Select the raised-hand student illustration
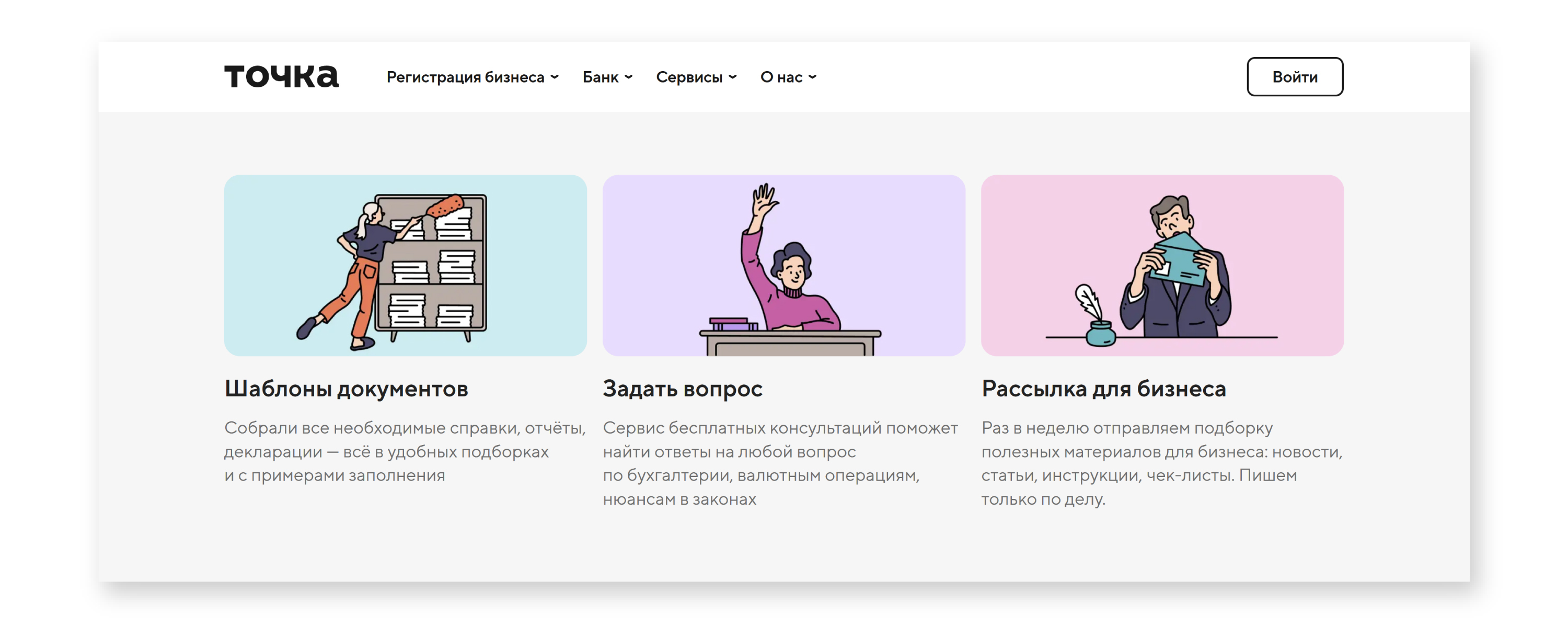1568x637 pixels. [x=784, y=266]
